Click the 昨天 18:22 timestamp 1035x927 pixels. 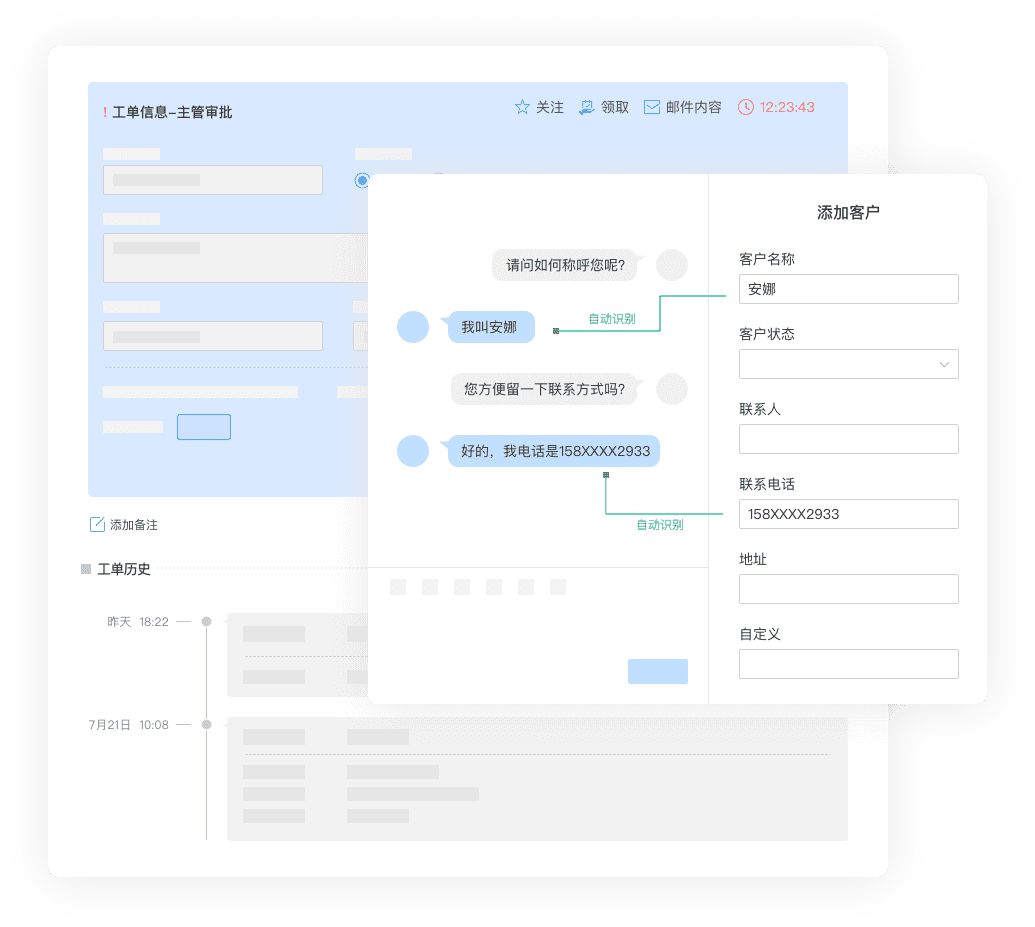(138, 621)
